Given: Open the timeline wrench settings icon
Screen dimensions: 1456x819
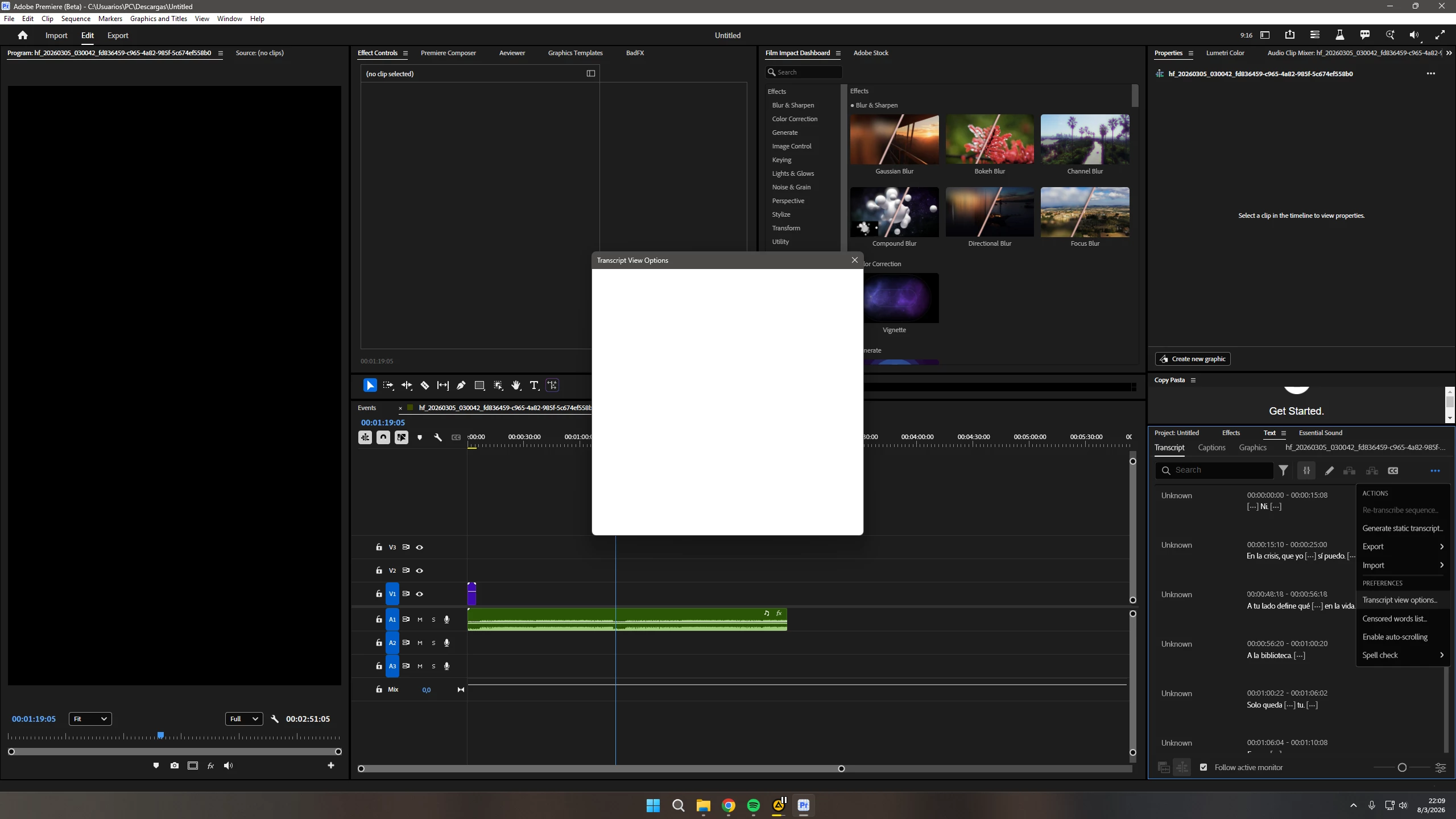Looking at the screenshot, I should click(438, 437).
